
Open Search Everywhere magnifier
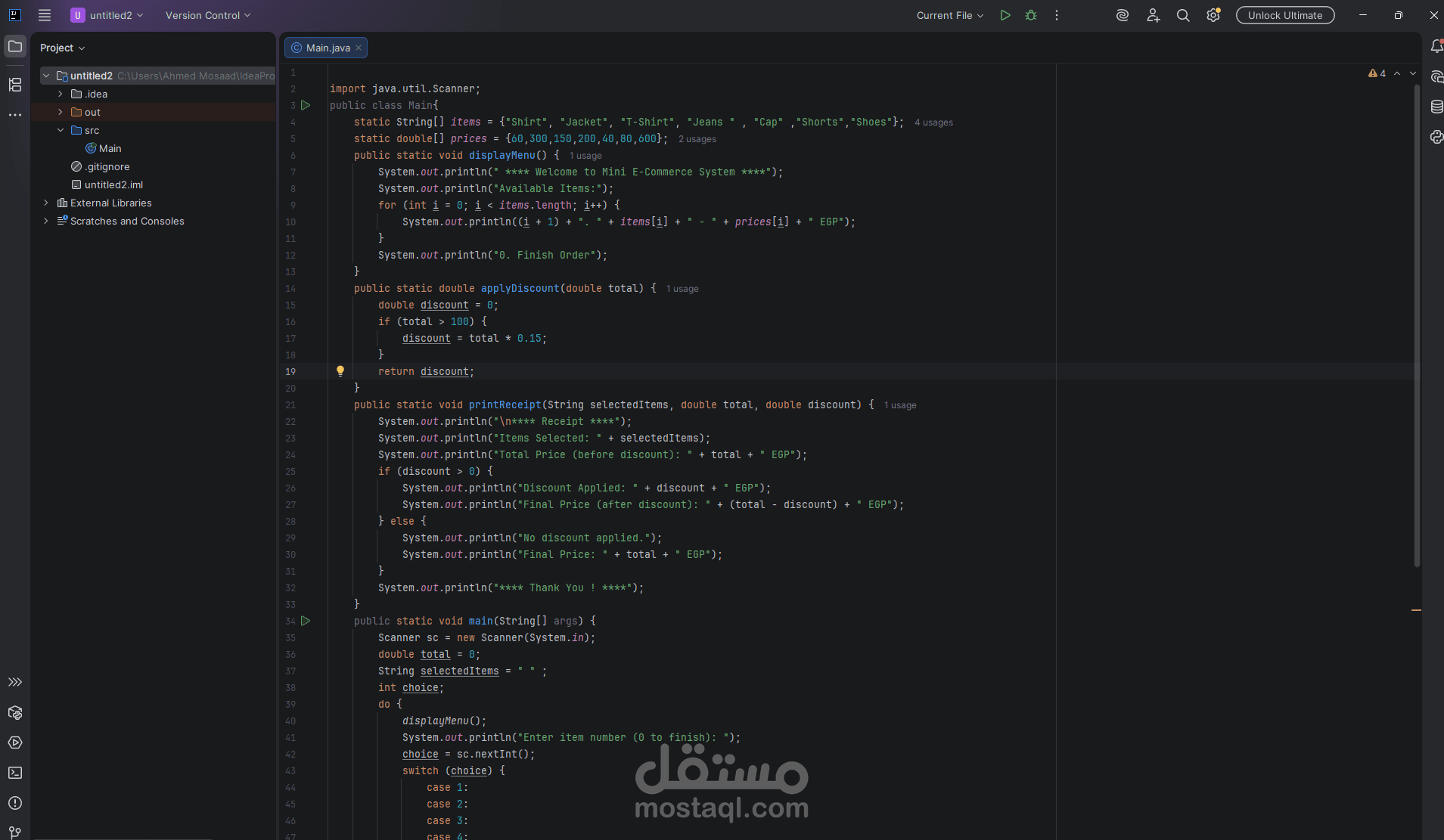pos(1183,15)
